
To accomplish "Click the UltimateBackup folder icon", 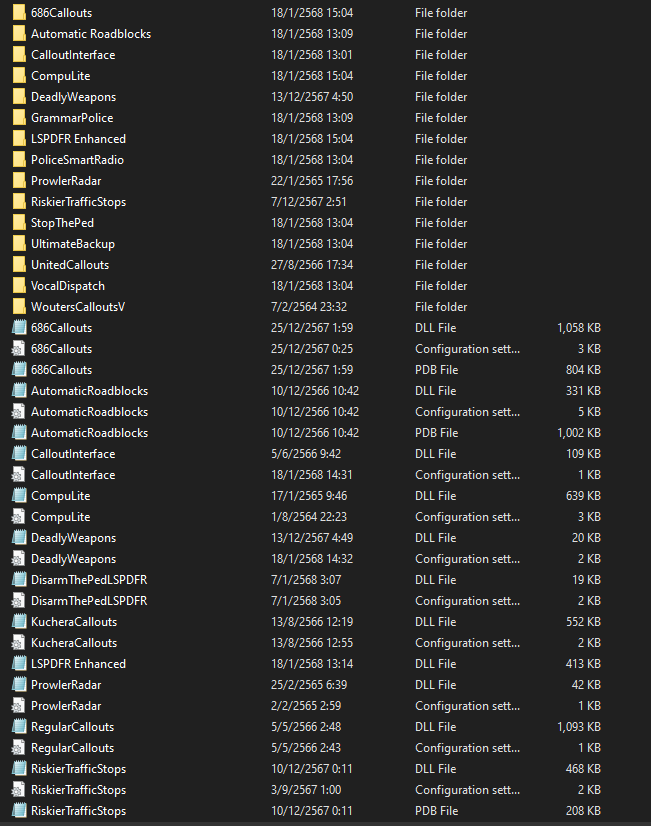I will [x=19, y=244].
